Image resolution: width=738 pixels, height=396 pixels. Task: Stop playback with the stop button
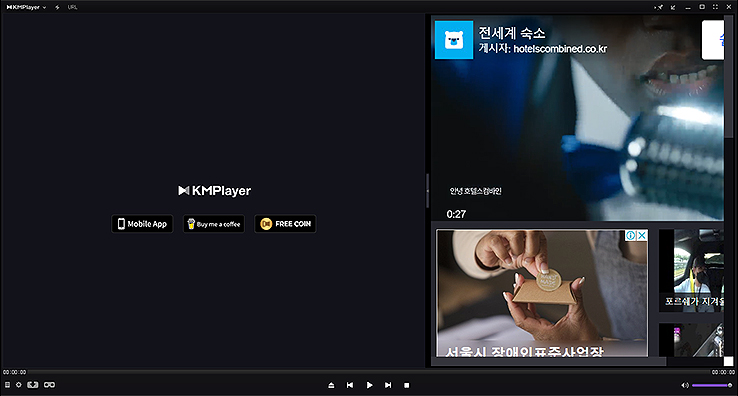tap(407, 385)
